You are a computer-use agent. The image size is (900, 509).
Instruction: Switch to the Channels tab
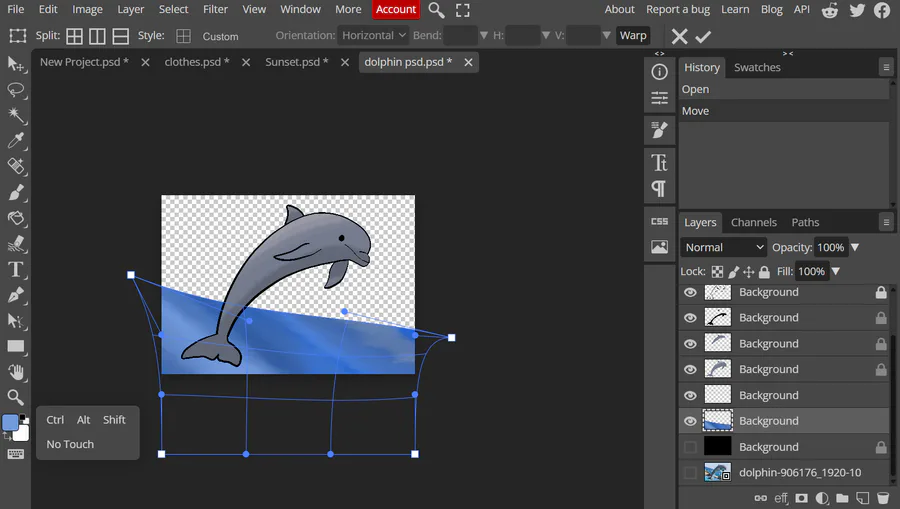coord(753,222)
